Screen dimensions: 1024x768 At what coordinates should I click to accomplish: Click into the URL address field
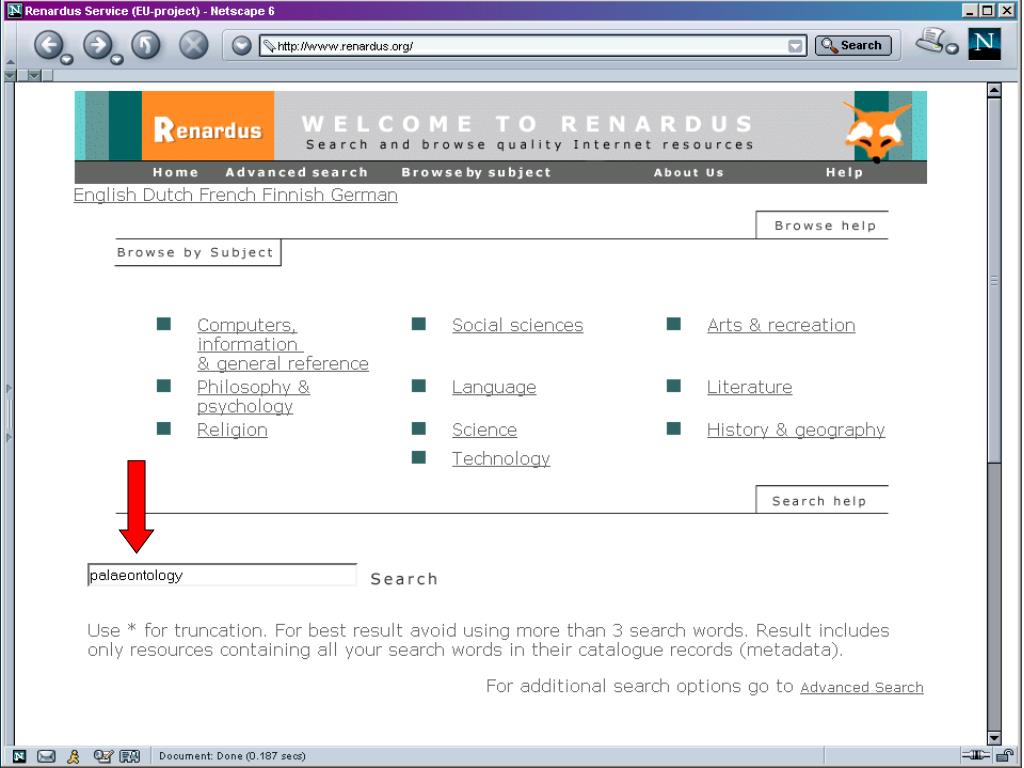[x=524, y=46]
